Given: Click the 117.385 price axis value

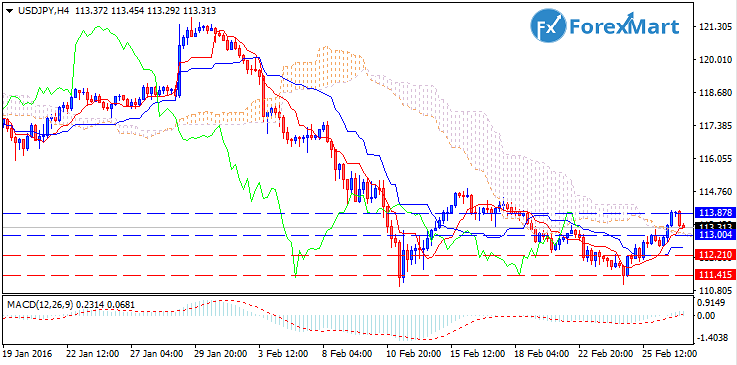Looking at the screenshot, I should (714, 126).
